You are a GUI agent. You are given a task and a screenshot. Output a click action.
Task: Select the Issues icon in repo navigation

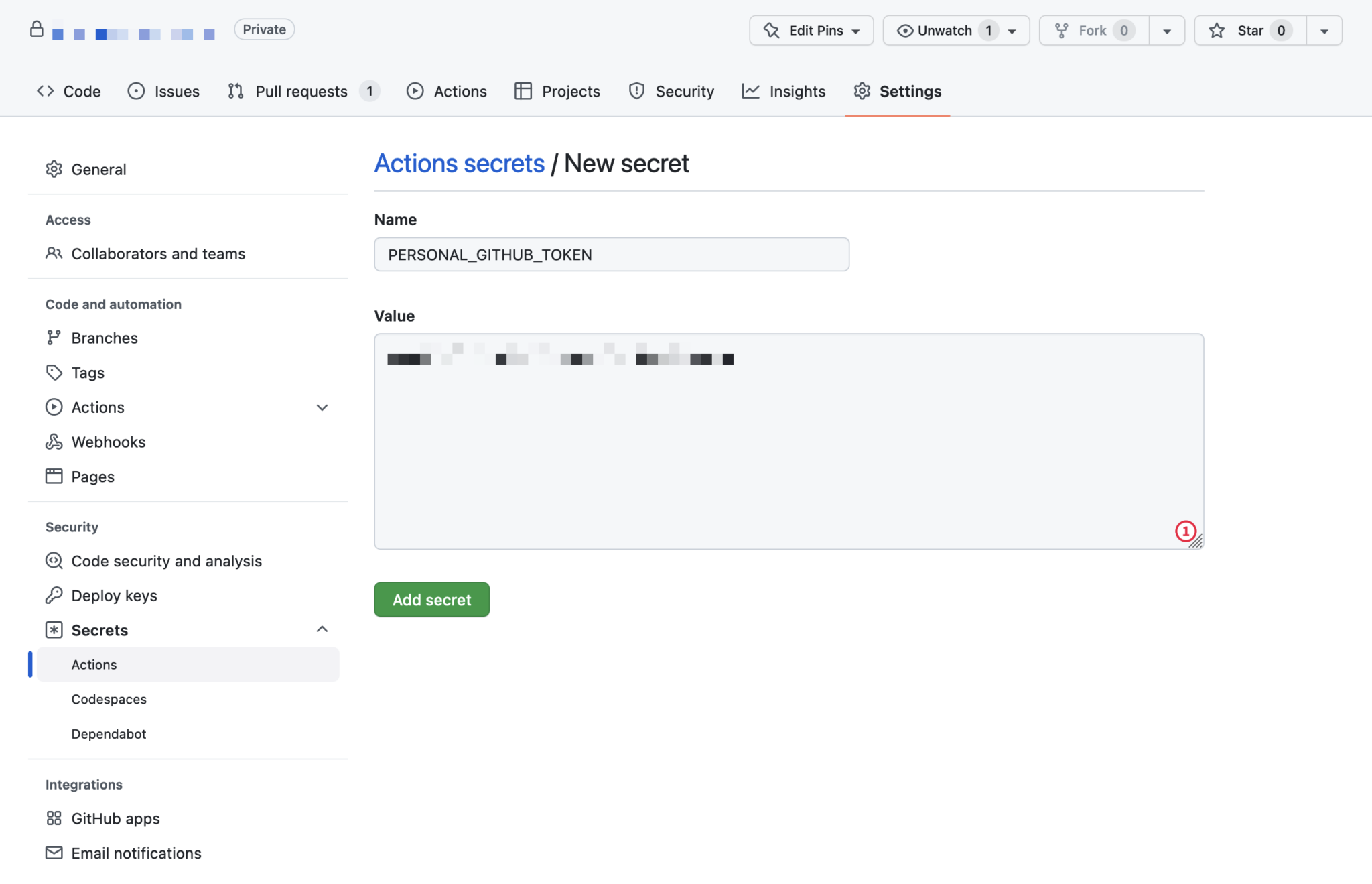coord(137,91)
